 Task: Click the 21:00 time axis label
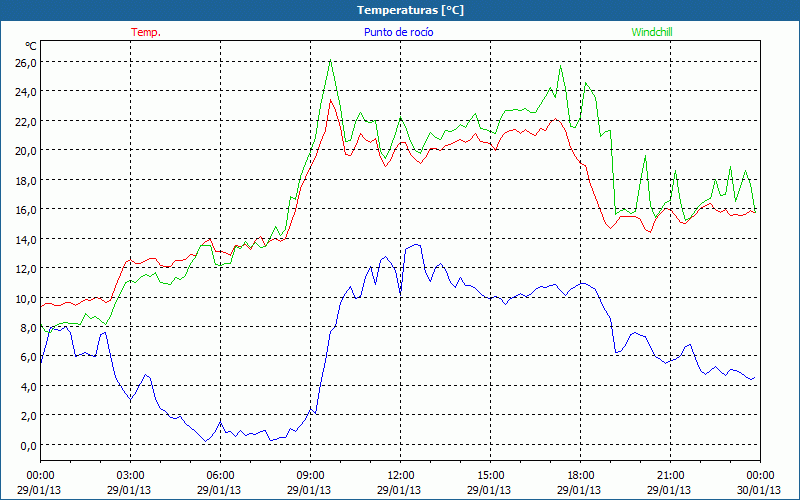point(670,476)
